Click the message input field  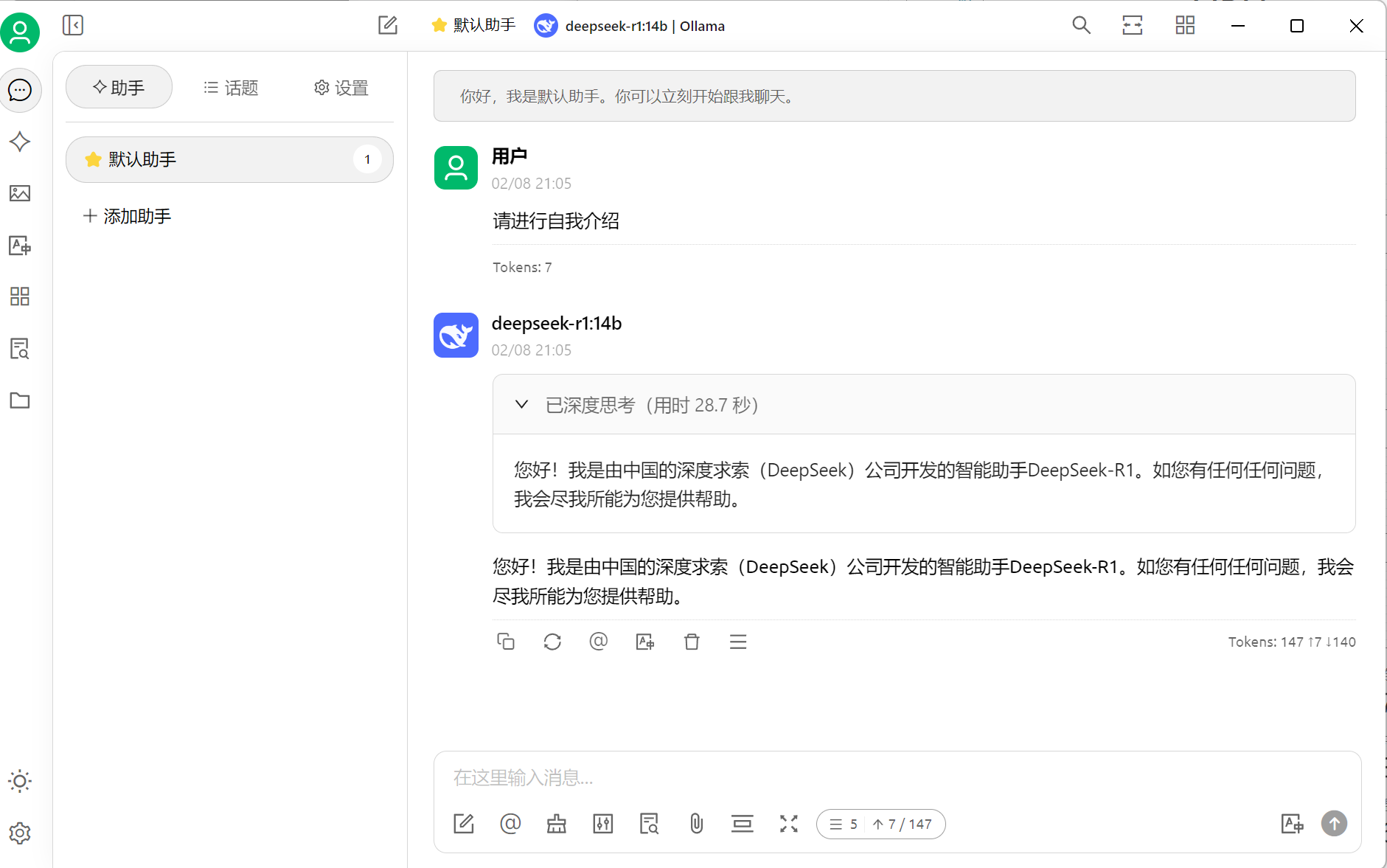[x=897, y=777]
